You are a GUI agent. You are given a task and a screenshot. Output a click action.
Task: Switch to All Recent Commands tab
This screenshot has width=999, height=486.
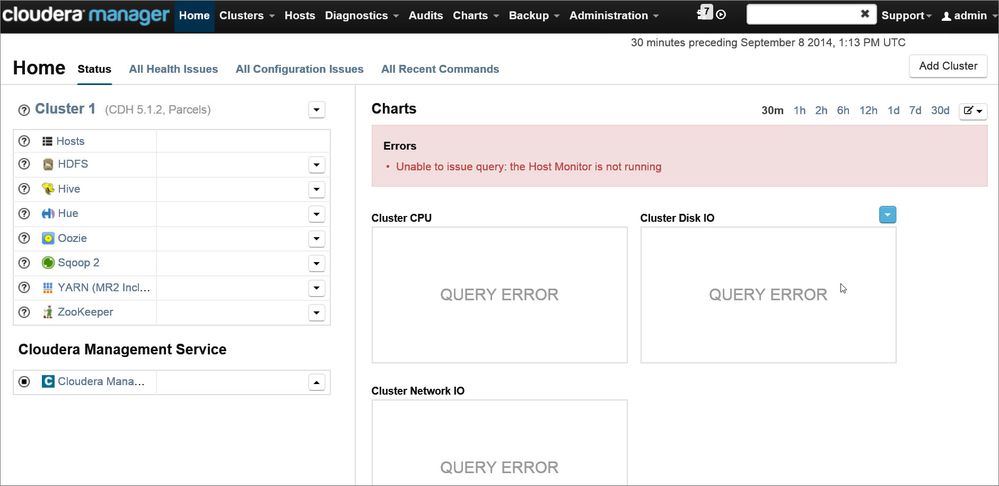[440, 69]
